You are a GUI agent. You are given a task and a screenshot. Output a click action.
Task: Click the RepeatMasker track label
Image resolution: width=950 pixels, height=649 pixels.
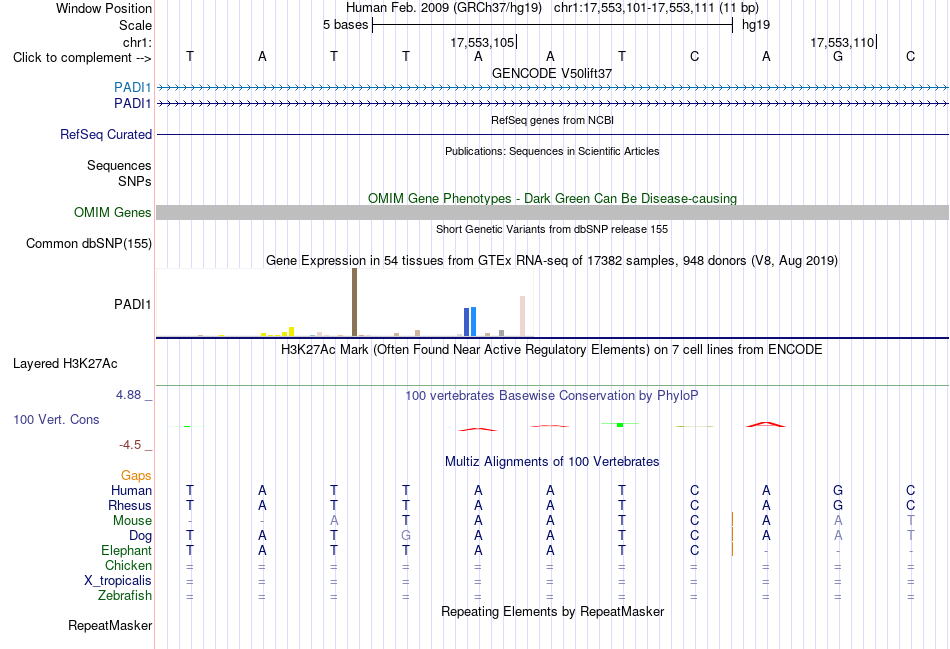click(110, 625)
